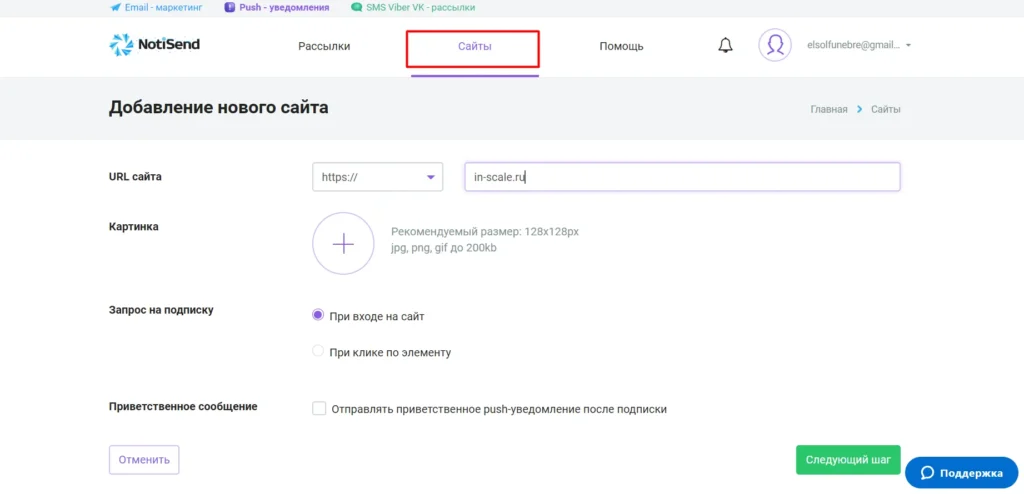Screen dimensions: 1024x494
Task: Open the notifications bell
Action: [x=725, y=46]
